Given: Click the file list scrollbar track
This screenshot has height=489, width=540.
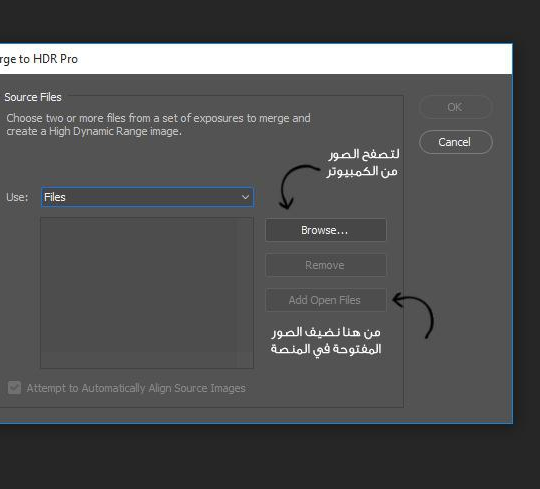Looking at the screenshot, I should click(x=245, y=293).
